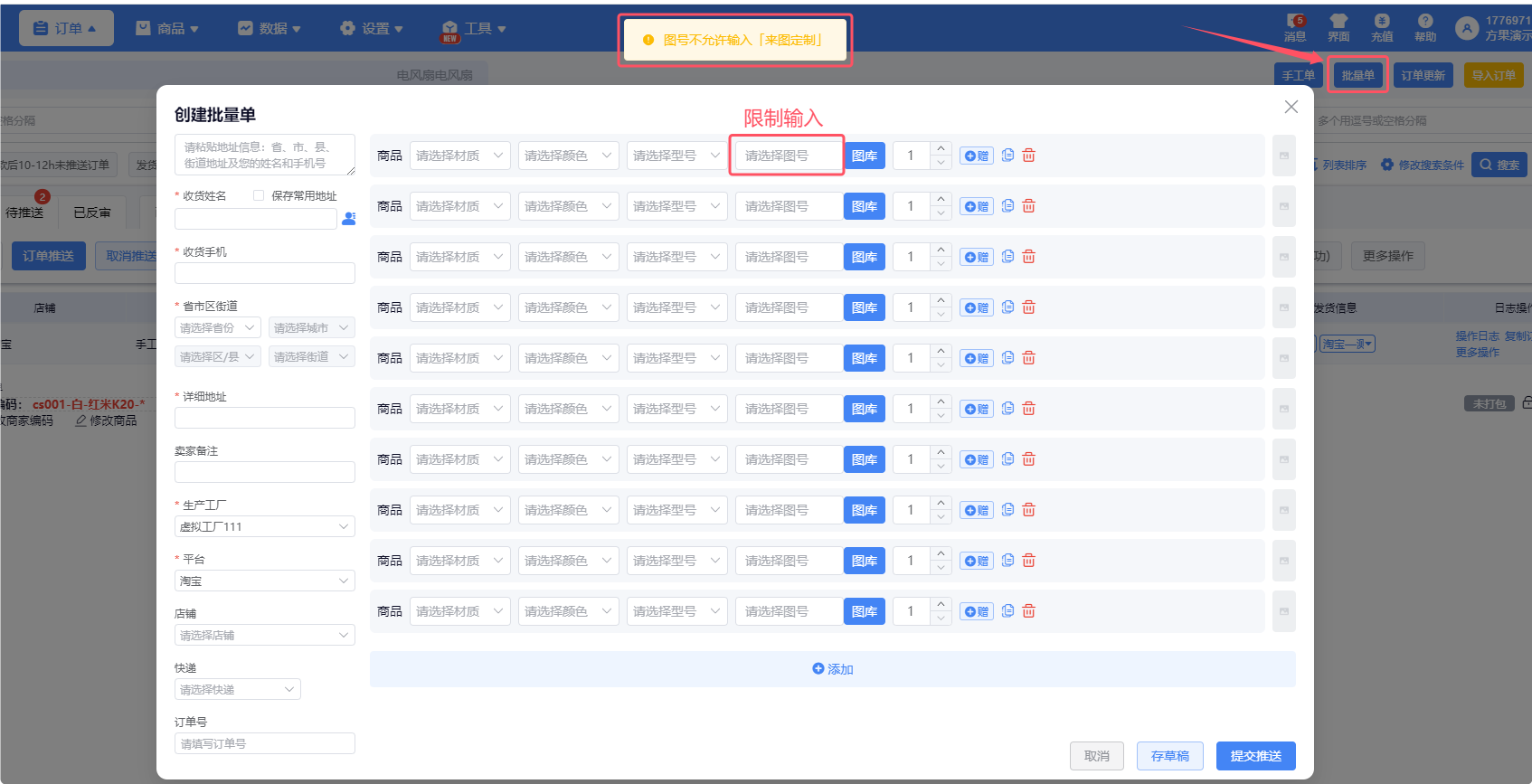Click the blue contact icon beside 收货姓名
1532x784 pixels.
pos(349,219)
